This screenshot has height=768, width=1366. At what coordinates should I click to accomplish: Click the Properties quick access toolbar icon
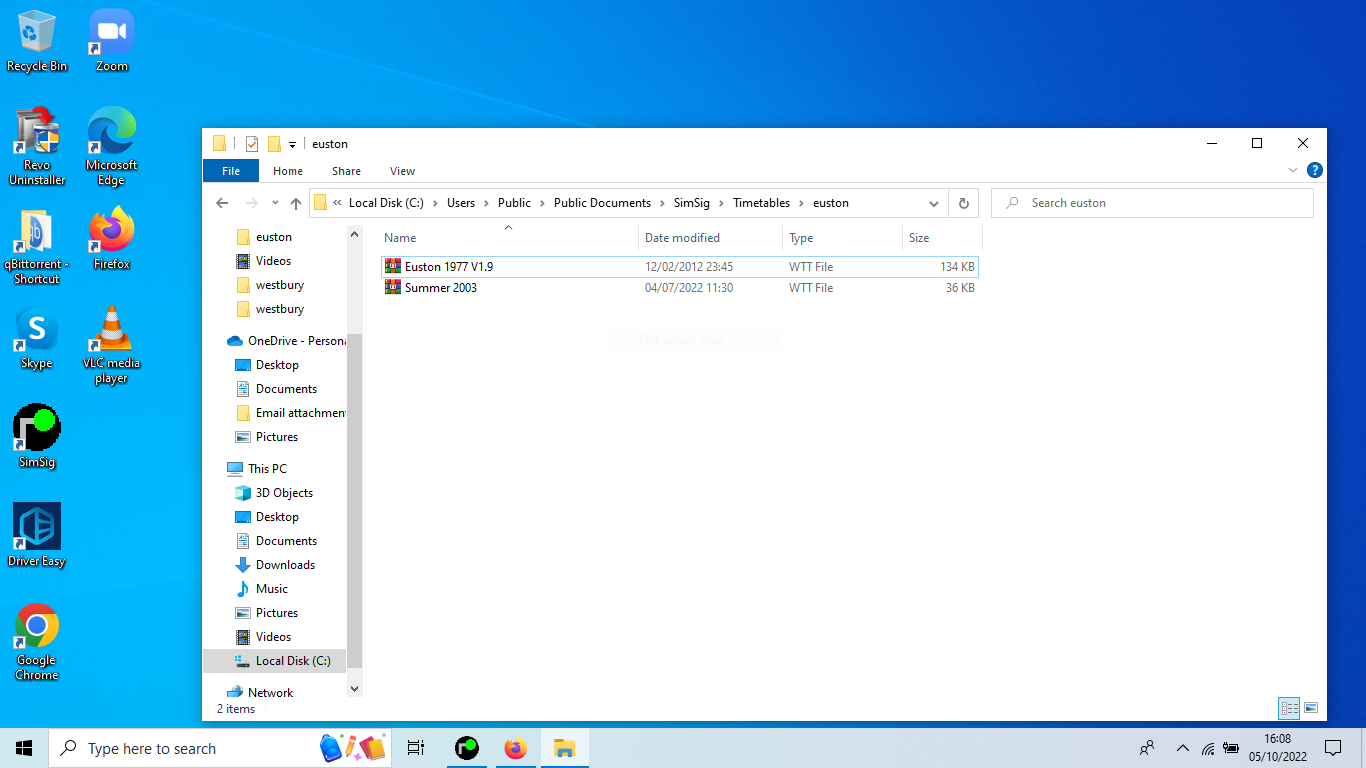[x=252, y=144]
